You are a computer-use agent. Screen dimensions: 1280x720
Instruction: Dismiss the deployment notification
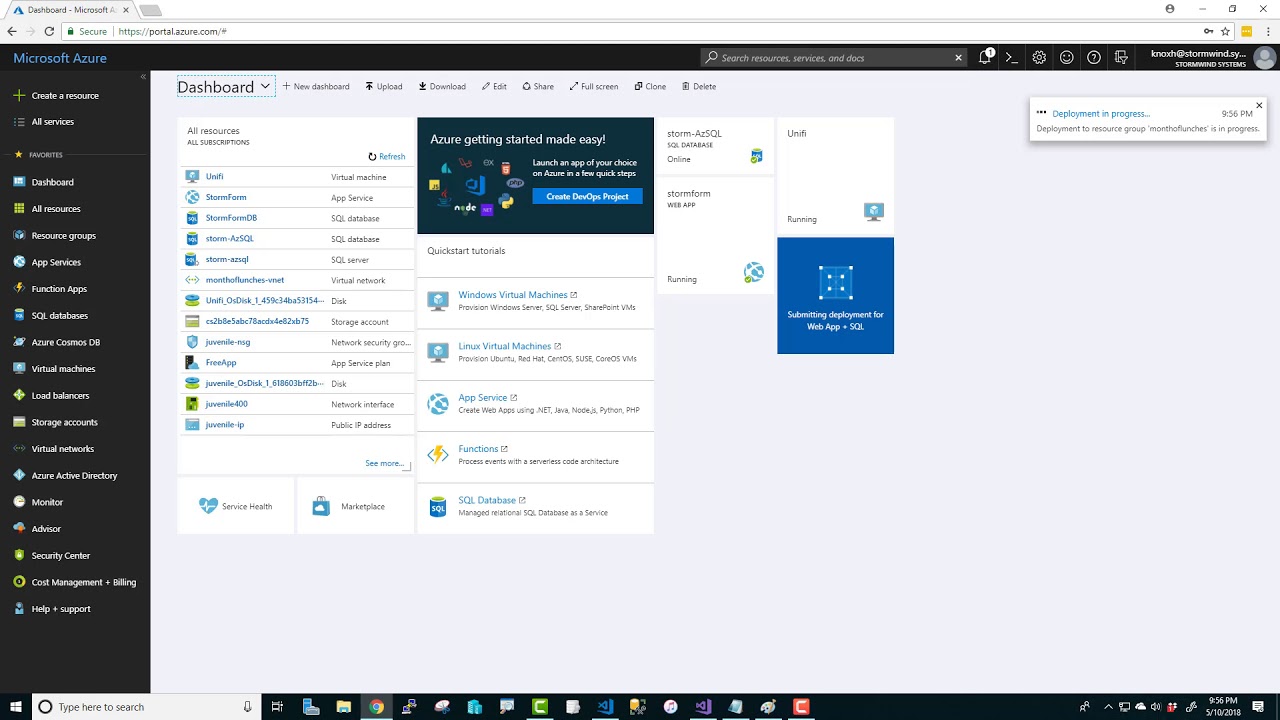[1259, 105]
